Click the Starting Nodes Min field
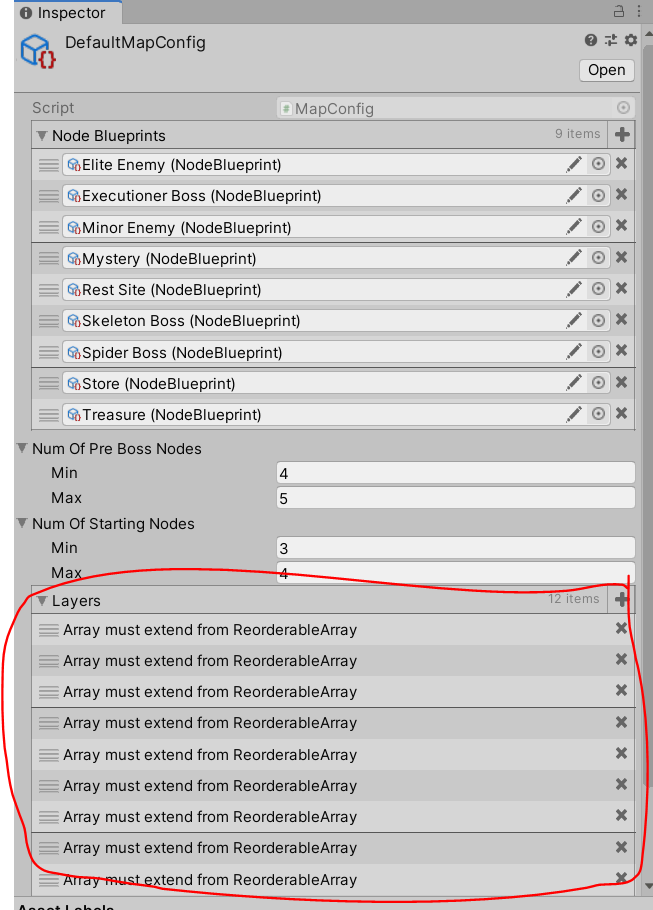The height and width of the screenshot is (910, 653). 455,548
